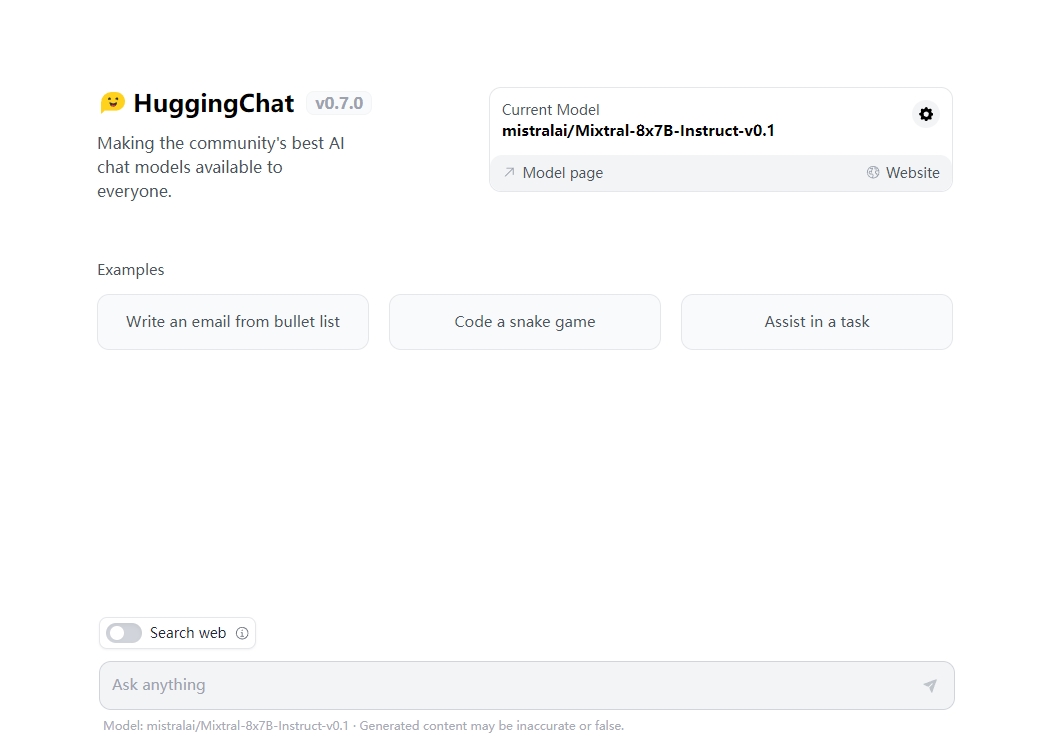The height and width of the screenshot is (738, 1060).
Task: Open the Model page link
Action: [562, 173]
